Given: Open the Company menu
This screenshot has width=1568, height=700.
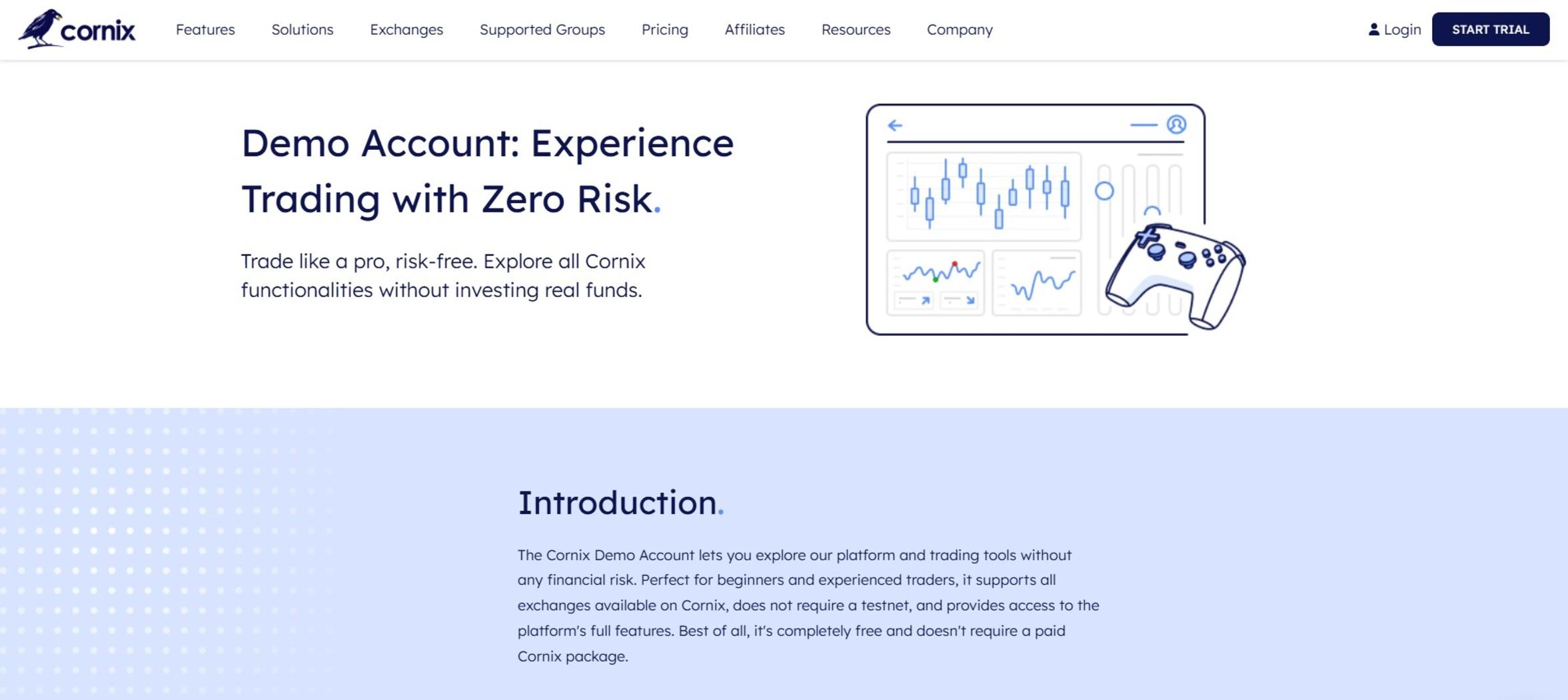Looking at the screenshot, I should point(960,29).
